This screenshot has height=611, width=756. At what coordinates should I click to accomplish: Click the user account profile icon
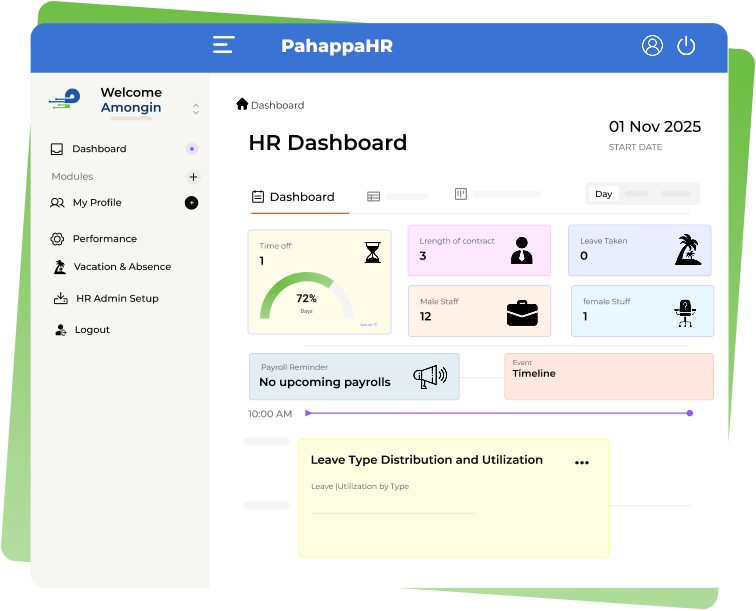[x=652, y=45]
